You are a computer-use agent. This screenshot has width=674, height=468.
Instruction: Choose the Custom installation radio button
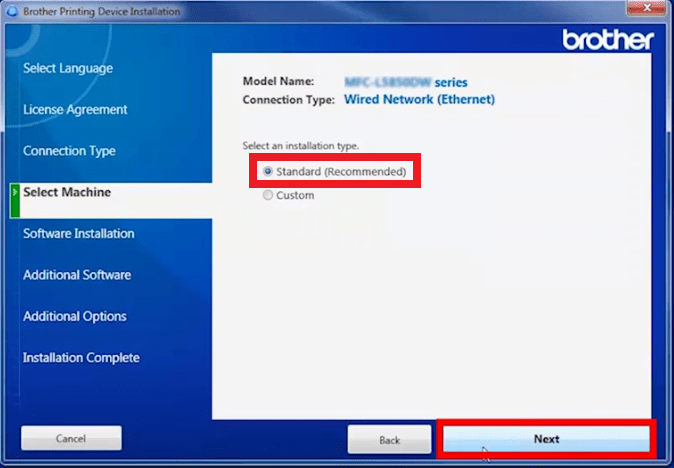pos(268,196)
